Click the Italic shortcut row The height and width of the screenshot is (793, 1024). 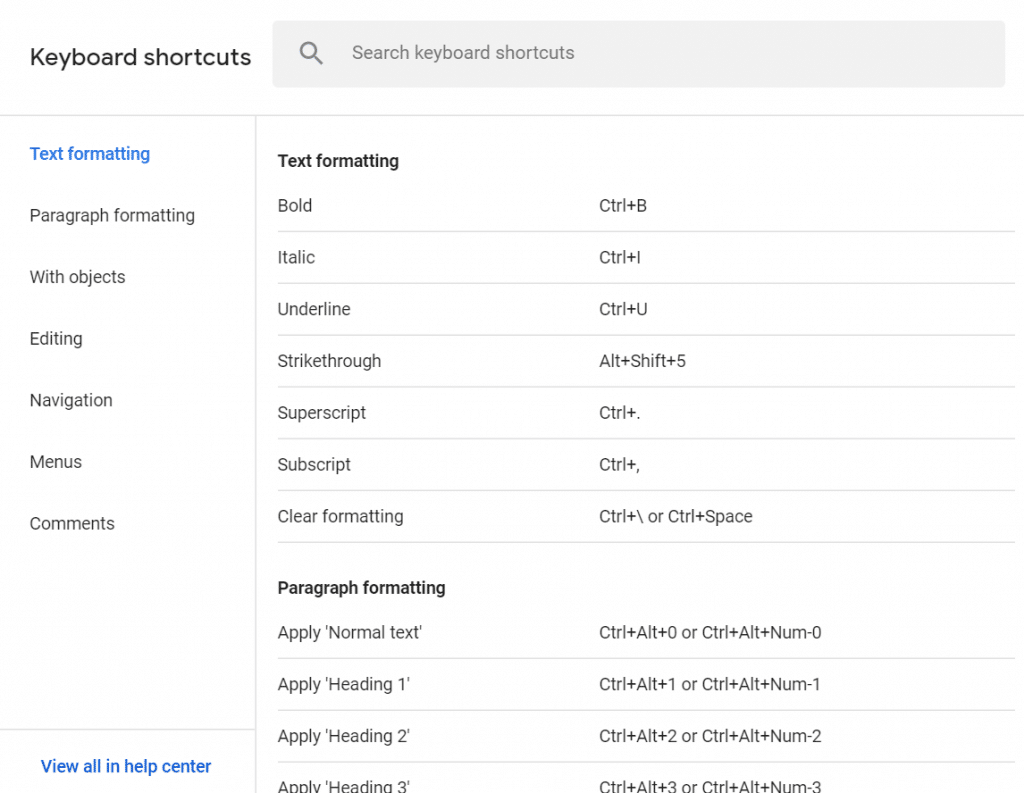645,258
